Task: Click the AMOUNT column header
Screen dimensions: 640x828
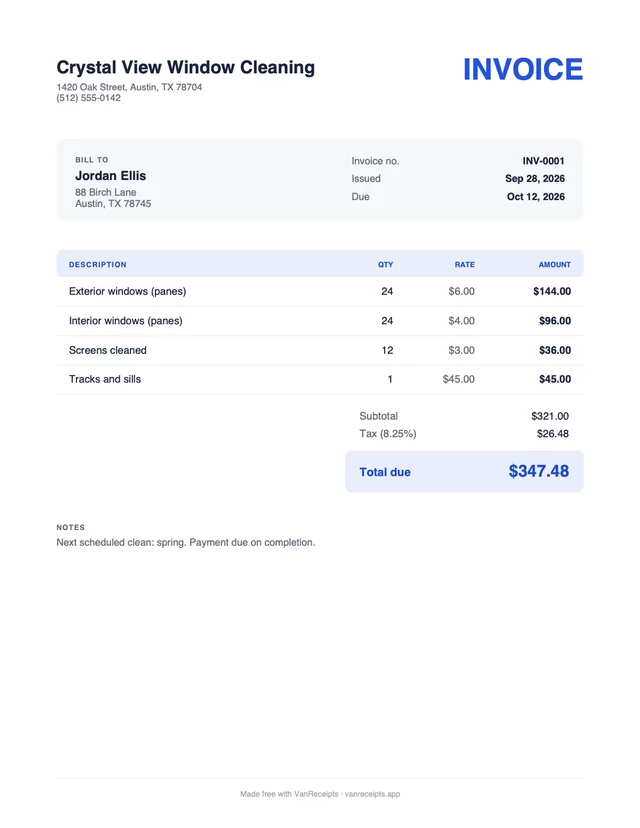Action: pyautogui.click(x=554, y=265)
